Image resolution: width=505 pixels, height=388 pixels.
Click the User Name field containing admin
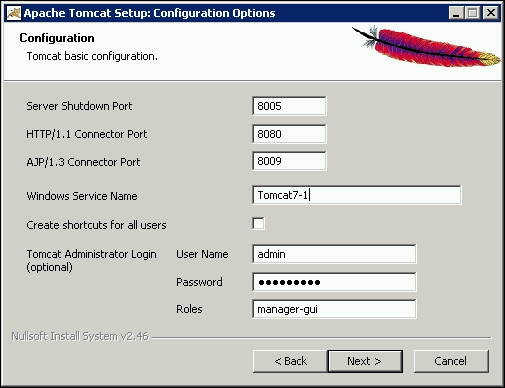[x=334, y=254]
